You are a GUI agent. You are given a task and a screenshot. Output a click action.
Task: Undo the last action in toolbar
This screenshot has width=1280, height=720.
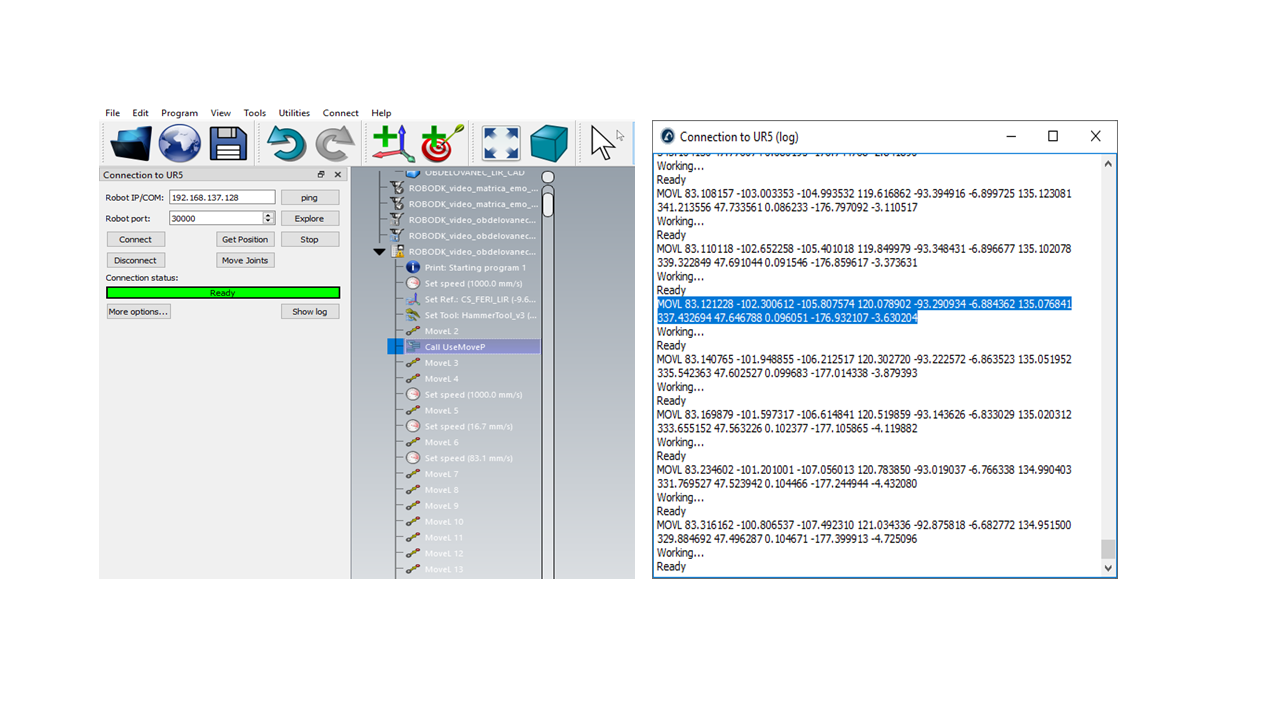click(x=286, y=144)
